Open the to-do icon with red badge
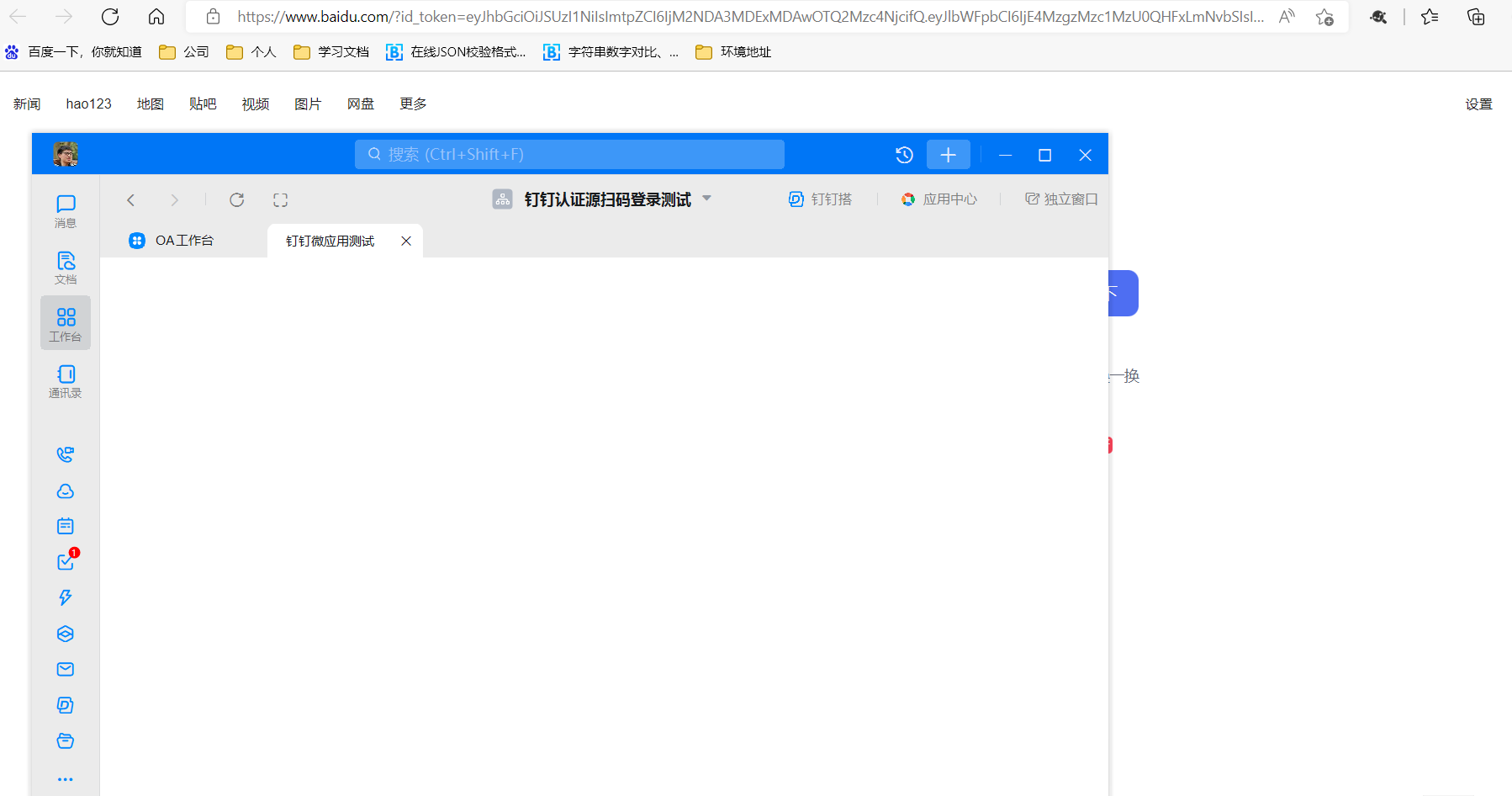Viewport: 1512px width, 796px height. coord(66,561)
